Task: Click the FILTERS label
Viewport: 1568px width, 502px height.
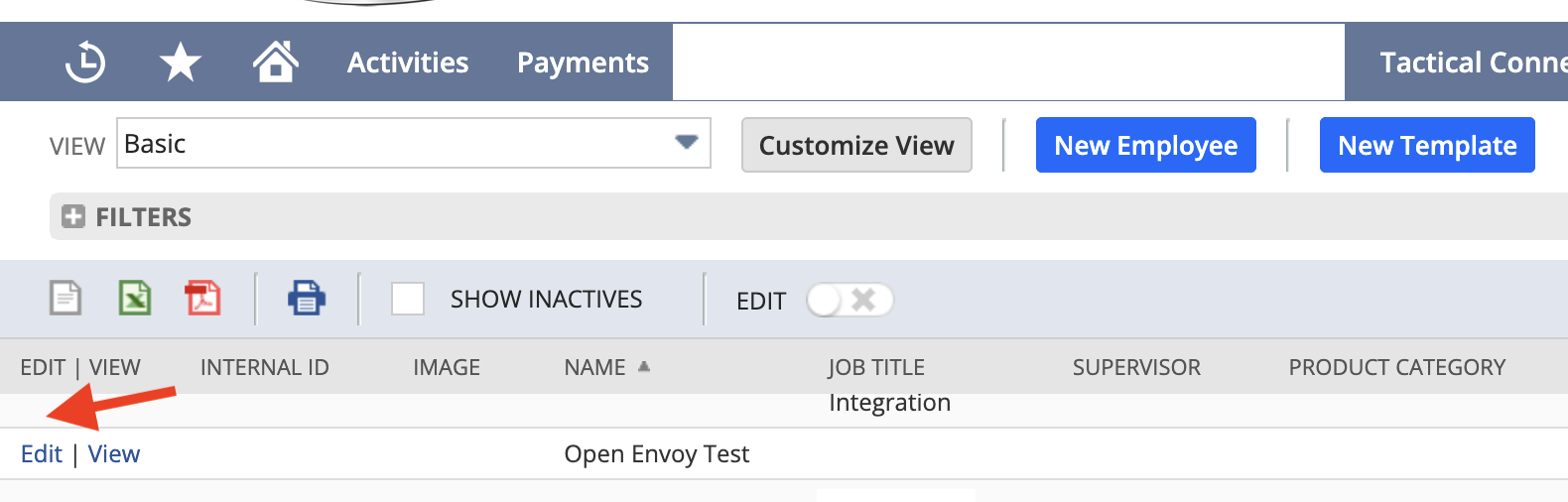Action: pos(144,216)
